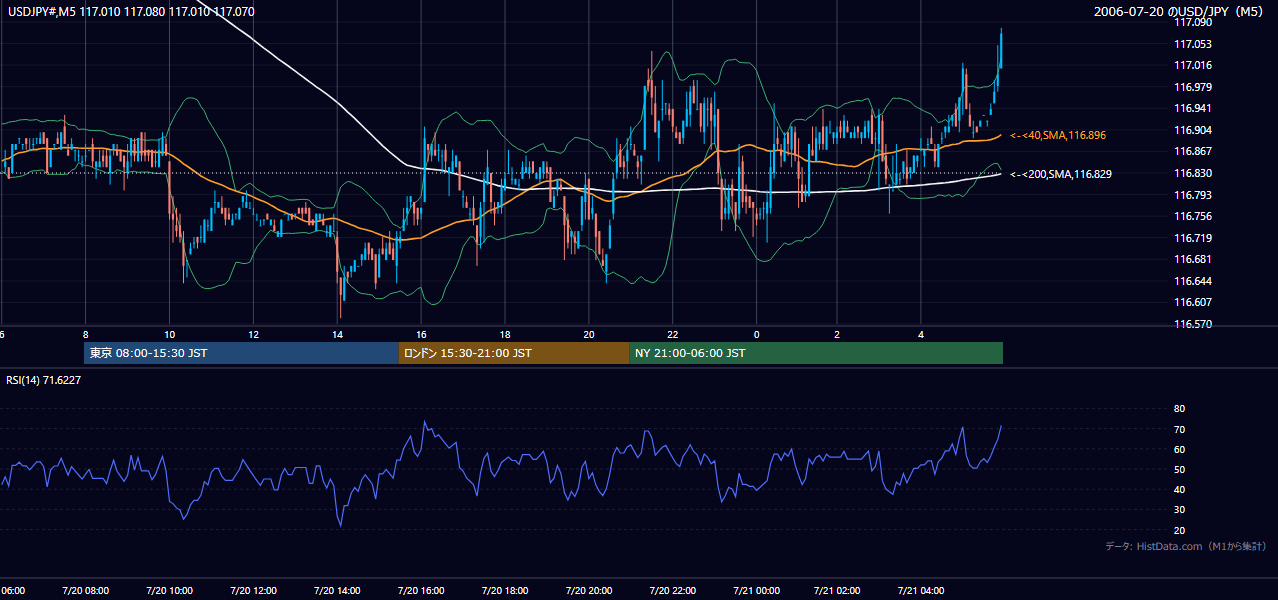Viewport: 1278px width, 600px height.
Task: Click the 116.644 price axis label
Action: click(1192, 281)
